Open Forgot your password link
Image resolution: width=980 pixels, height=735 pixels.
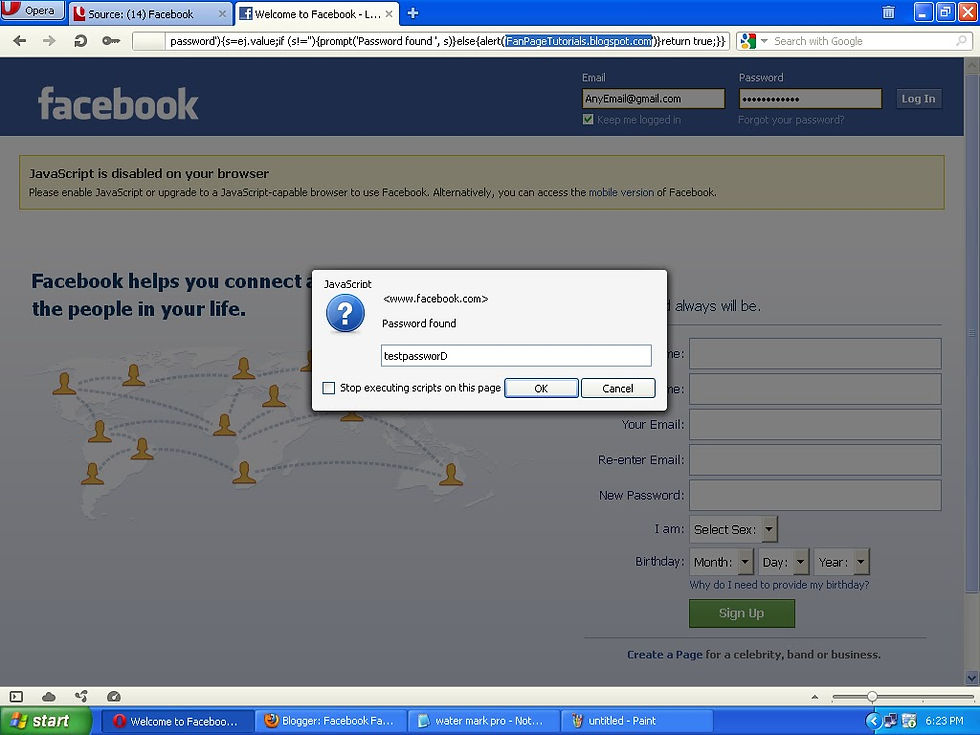(x=791, y=119)
